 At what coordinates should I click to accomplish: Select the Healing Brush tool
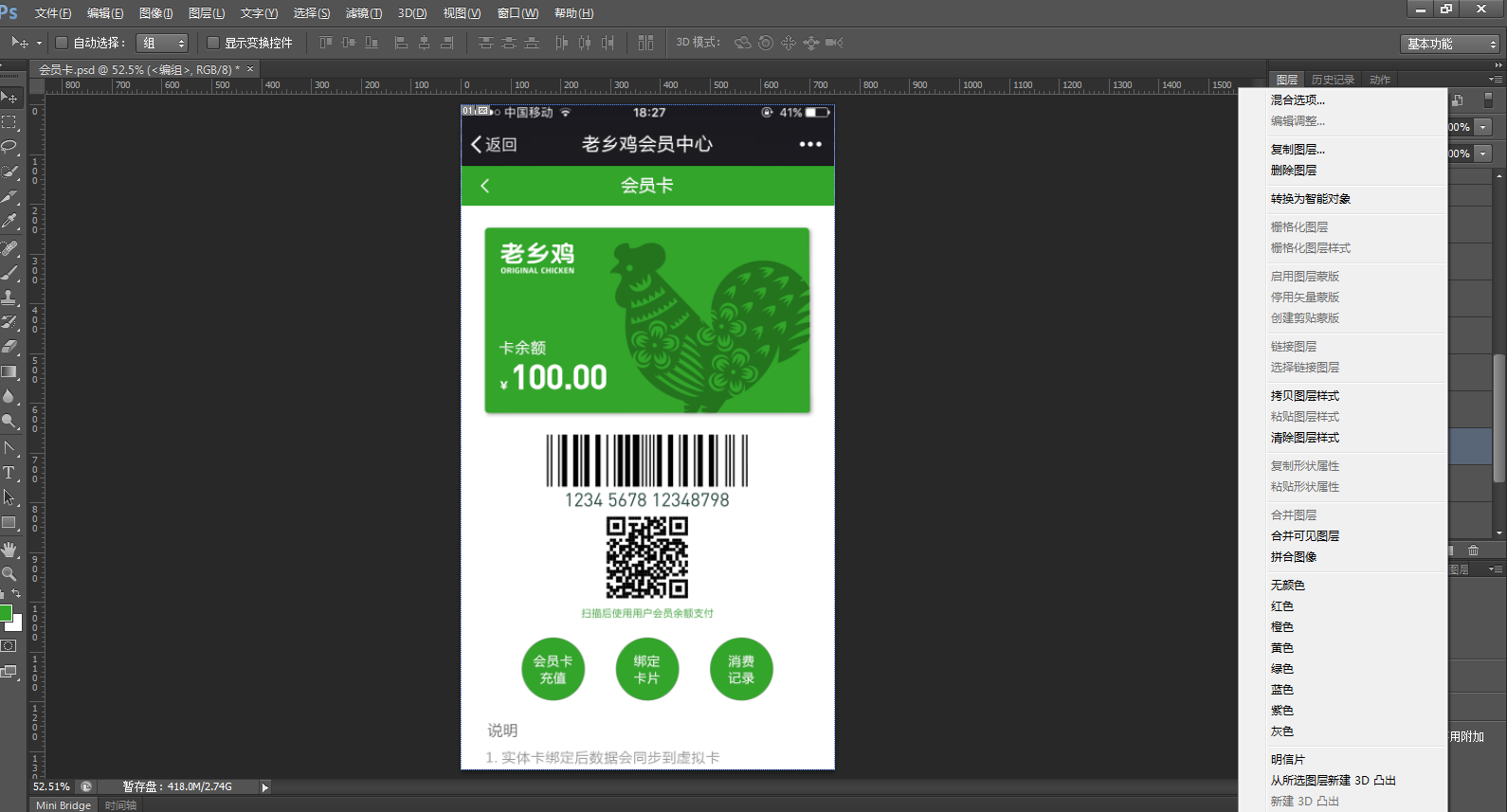point(9,248)
